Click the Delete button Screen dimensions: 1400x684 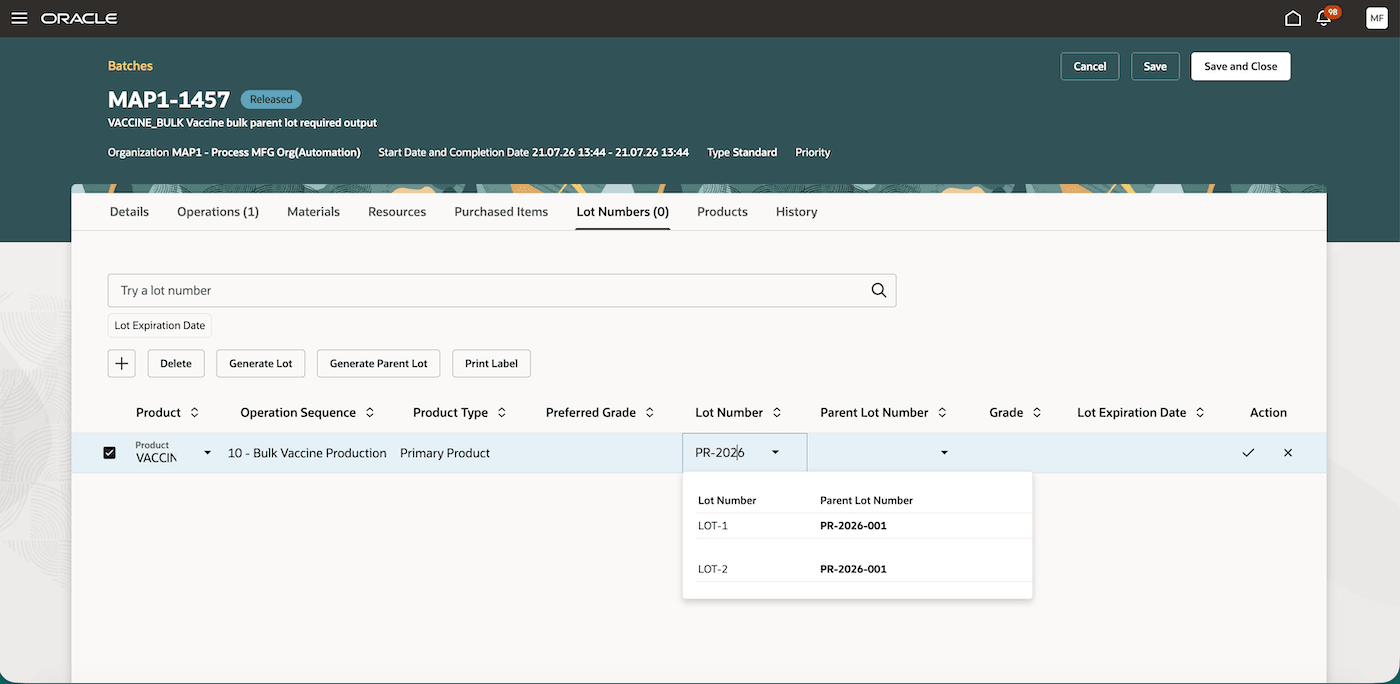pos(176,363)
